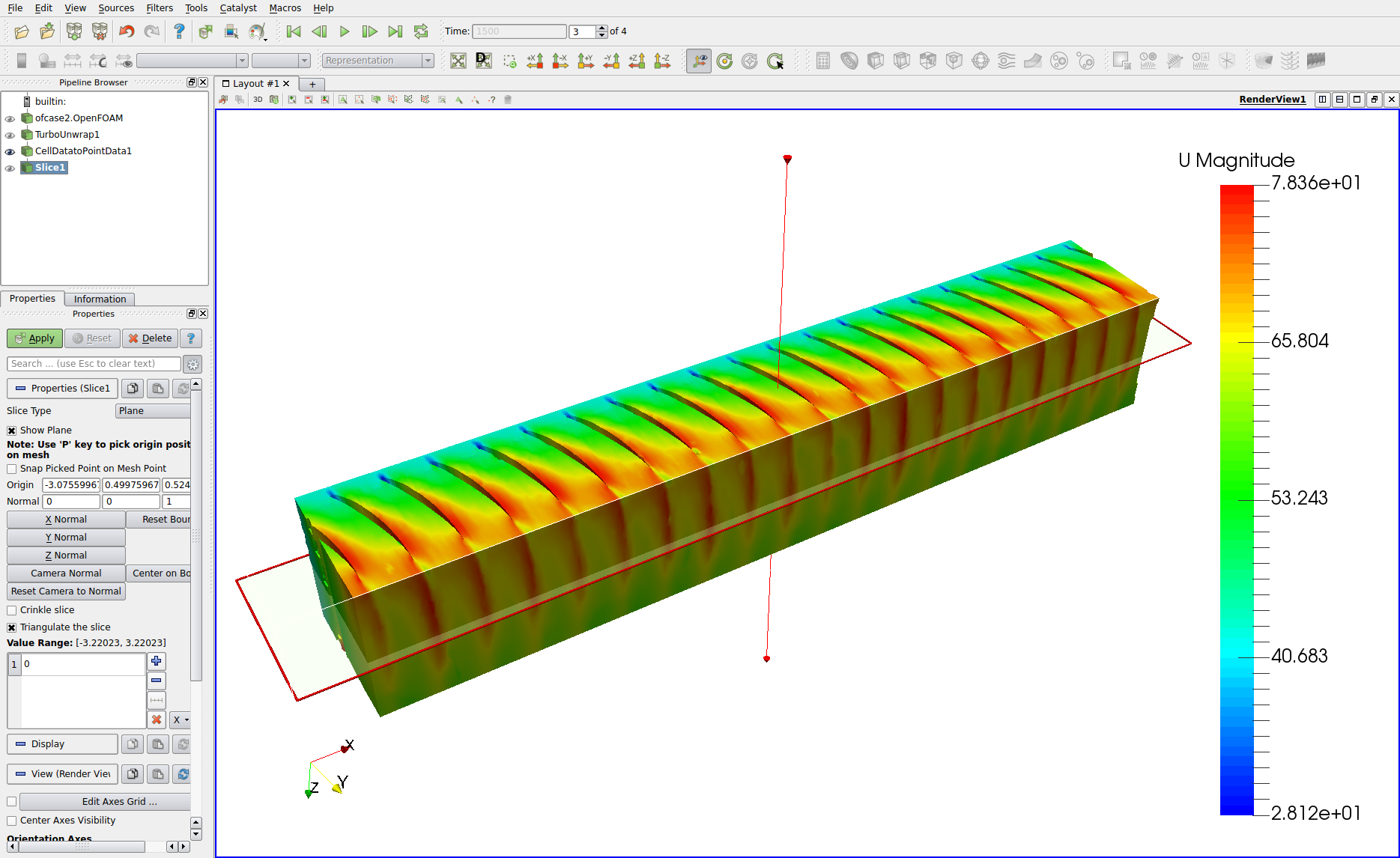Open the ParaView help question mark icon
The height and width of the screenshot is (858, 1400).
[179, 31]
